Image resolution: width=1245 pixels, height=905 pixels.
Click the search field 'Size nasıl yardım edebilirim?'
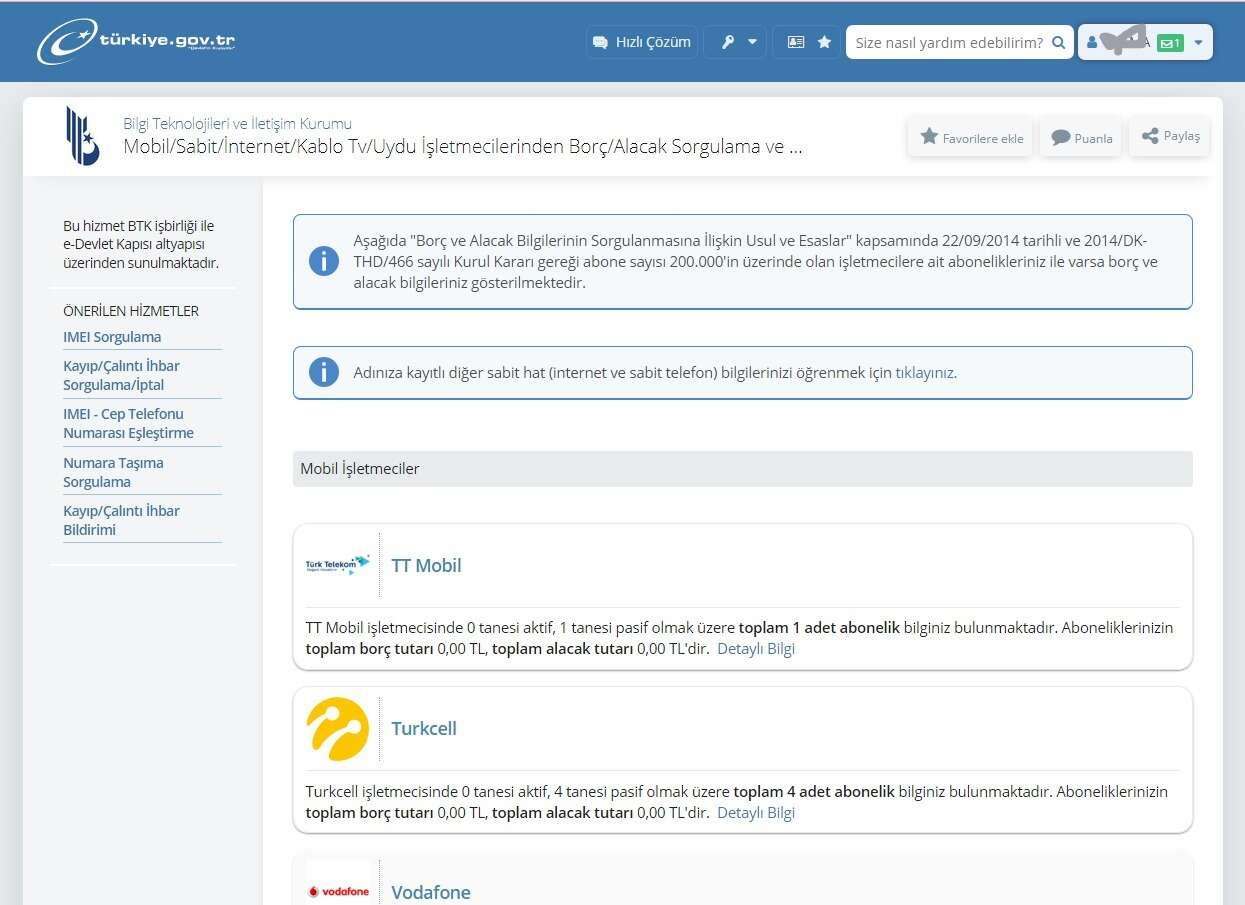coord(948,42)
